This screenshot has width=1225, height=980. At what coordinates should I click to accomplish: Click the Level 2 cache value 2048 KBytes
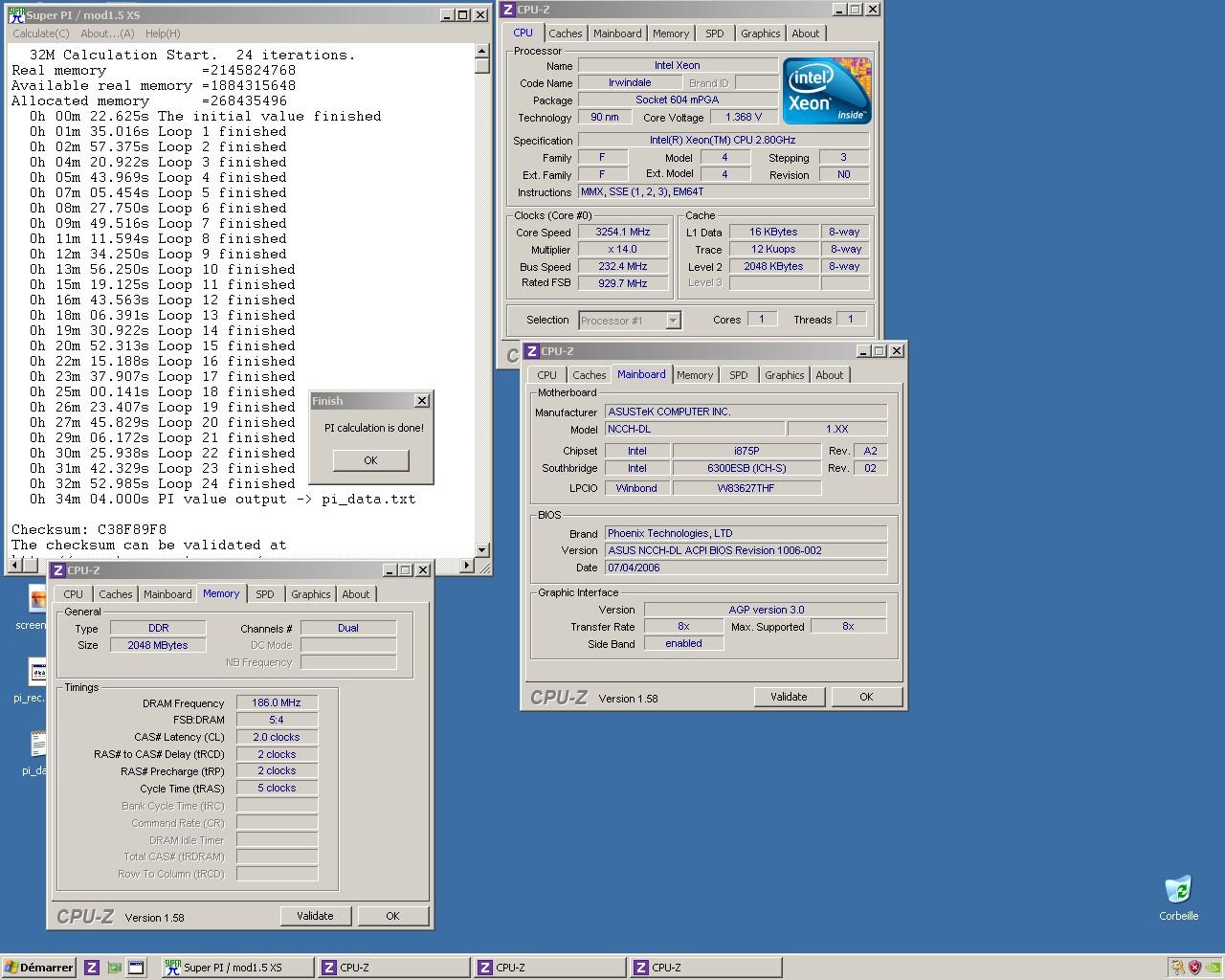(x=773, y=266)
